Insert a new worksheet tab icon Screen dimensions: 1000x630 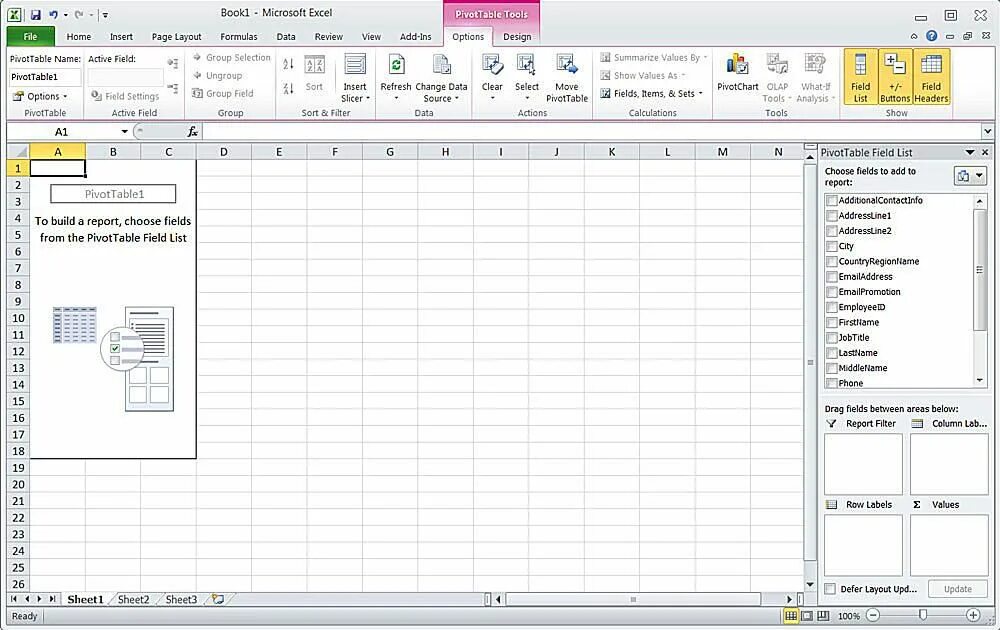[218, 599]
